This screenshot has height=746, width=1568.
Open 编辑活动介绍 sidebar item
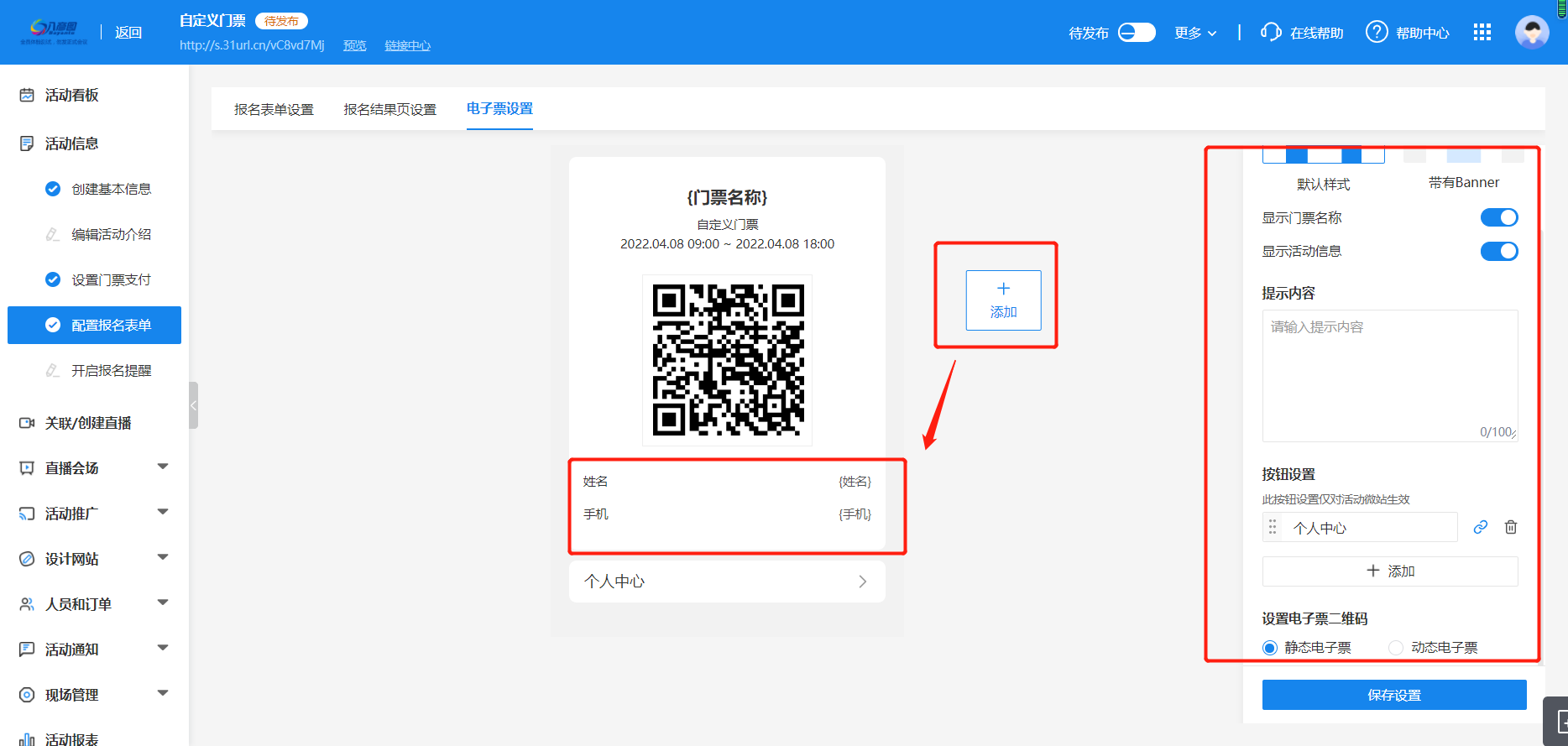pos(112,234)
